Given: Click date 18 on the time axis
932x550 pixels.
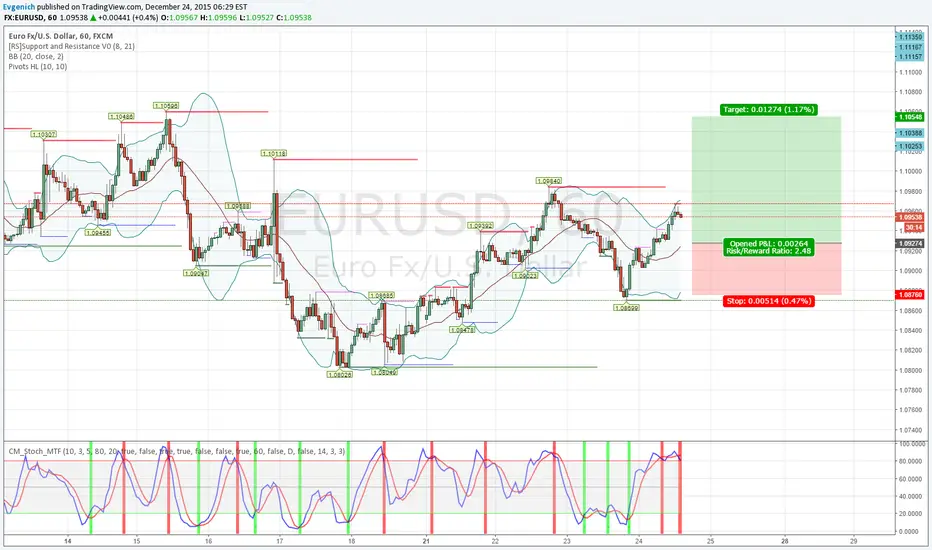Looking at the screenshot, I should point(352,541).
